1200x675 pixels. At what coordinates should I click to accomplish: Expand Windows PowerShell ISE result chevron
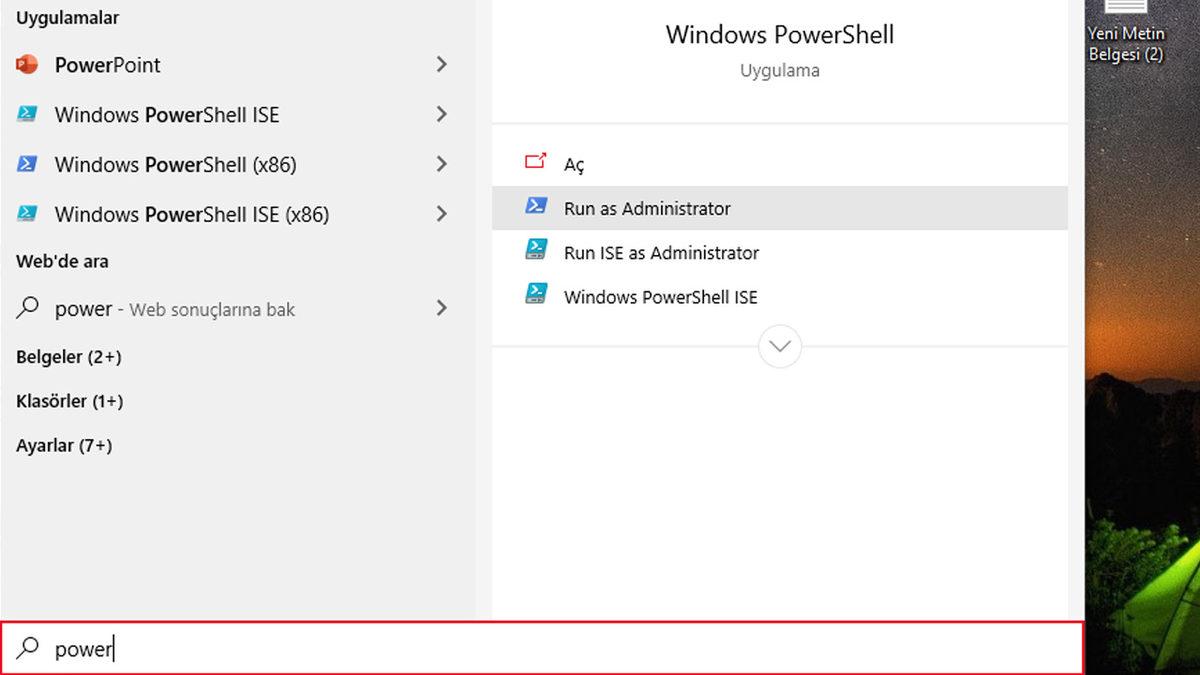pyautogui.click(x=441, y=115)
